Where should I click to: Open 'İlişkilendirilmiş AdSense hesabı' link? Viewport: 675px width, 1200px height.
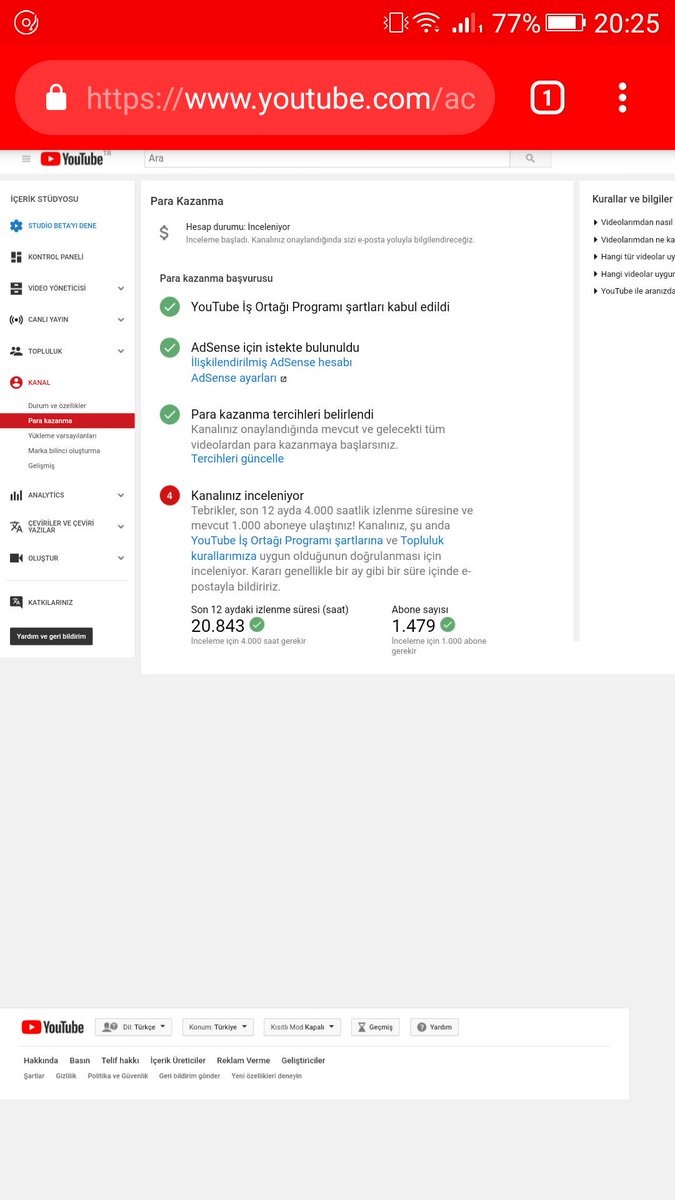271,363
